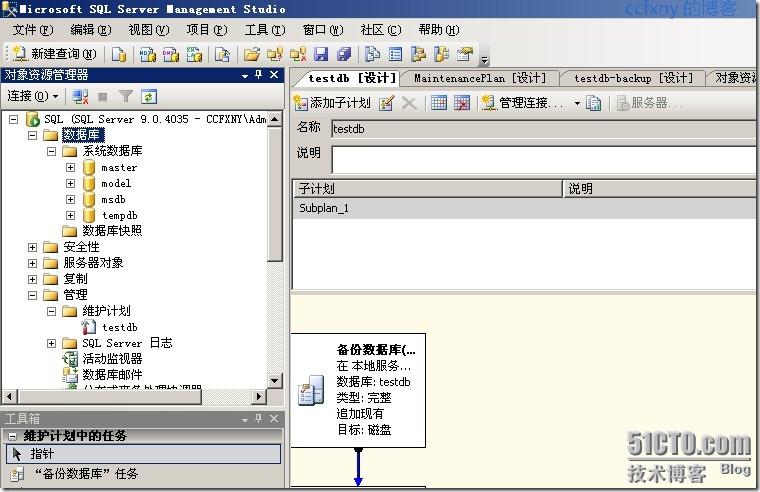The height and width of the screenshot is (492, 760).
Task: Click the Open File folder icon
Action: tap(252, 54)
